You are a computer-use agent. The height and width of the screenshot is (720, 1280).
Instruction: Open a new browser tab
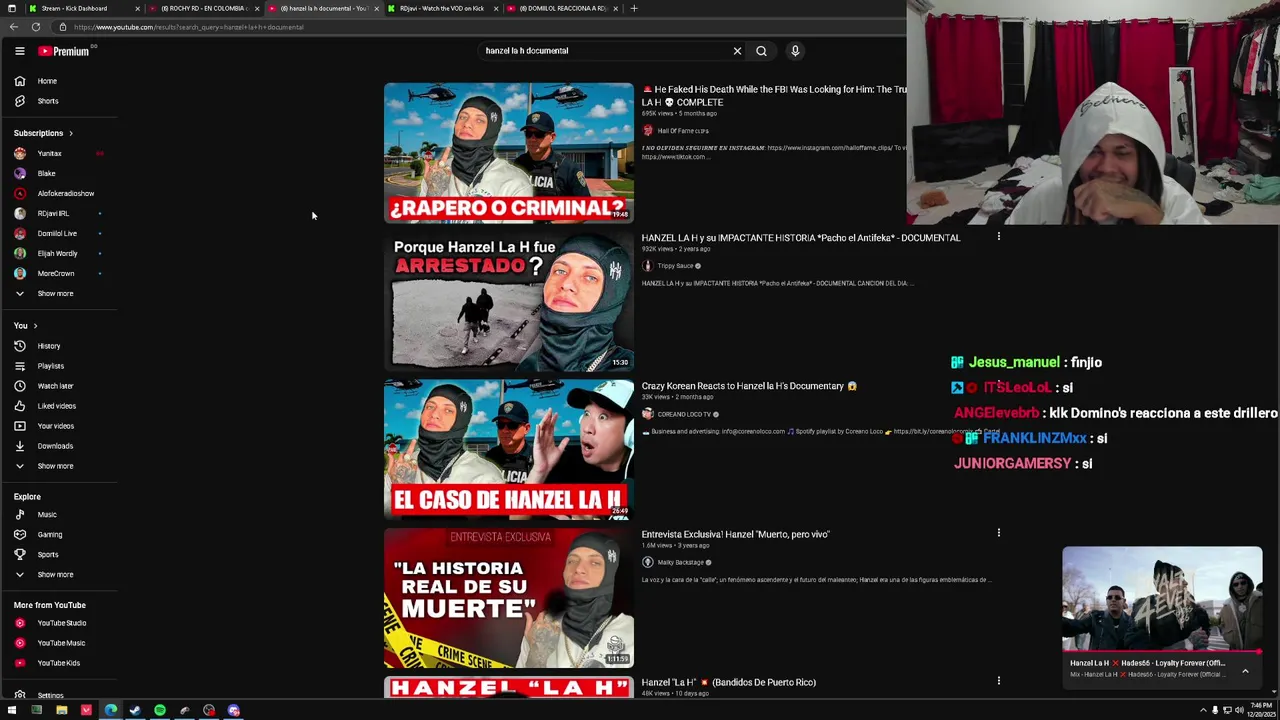coord(633,8)
